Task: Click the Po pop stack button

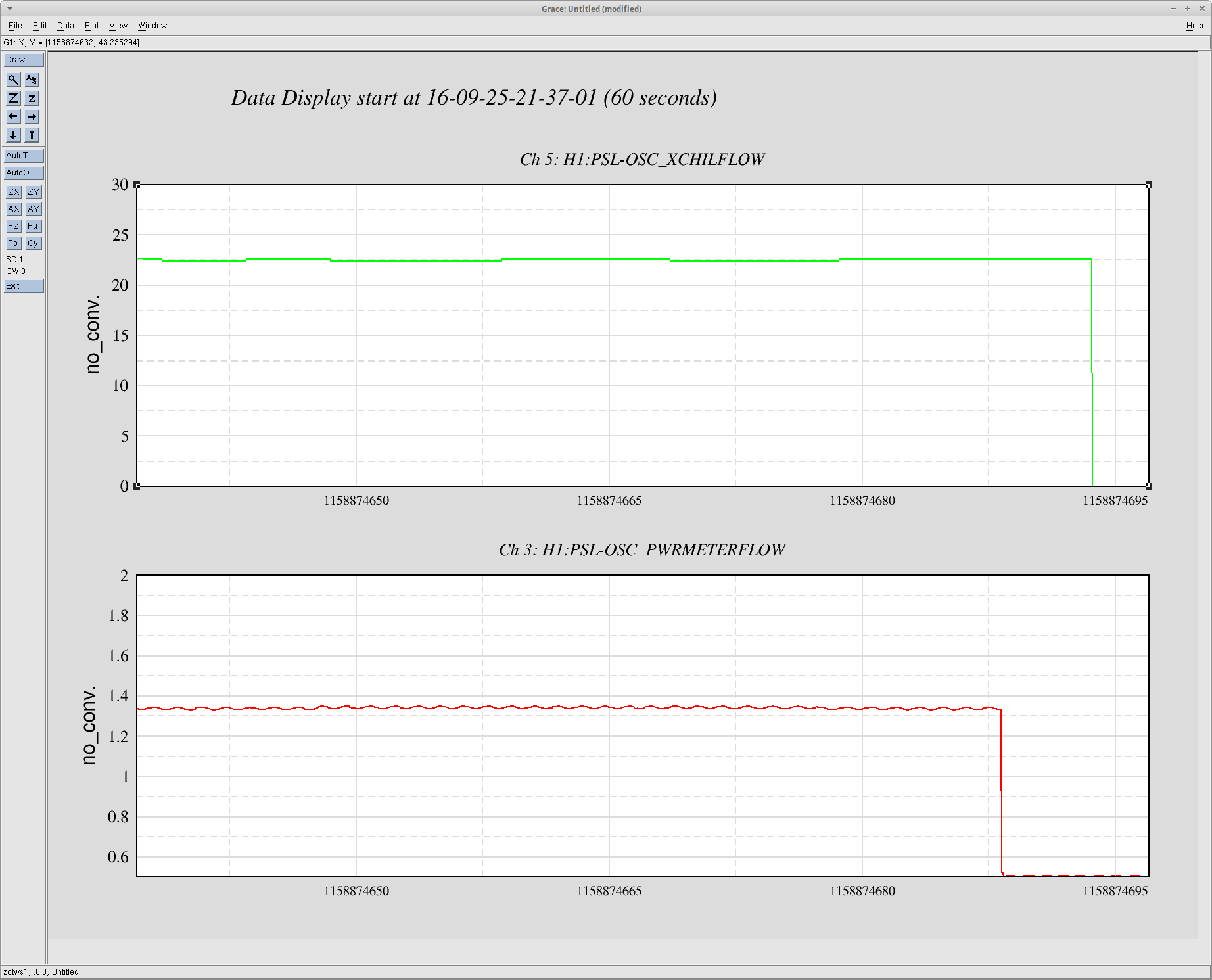Action: (x=14, y=243)
